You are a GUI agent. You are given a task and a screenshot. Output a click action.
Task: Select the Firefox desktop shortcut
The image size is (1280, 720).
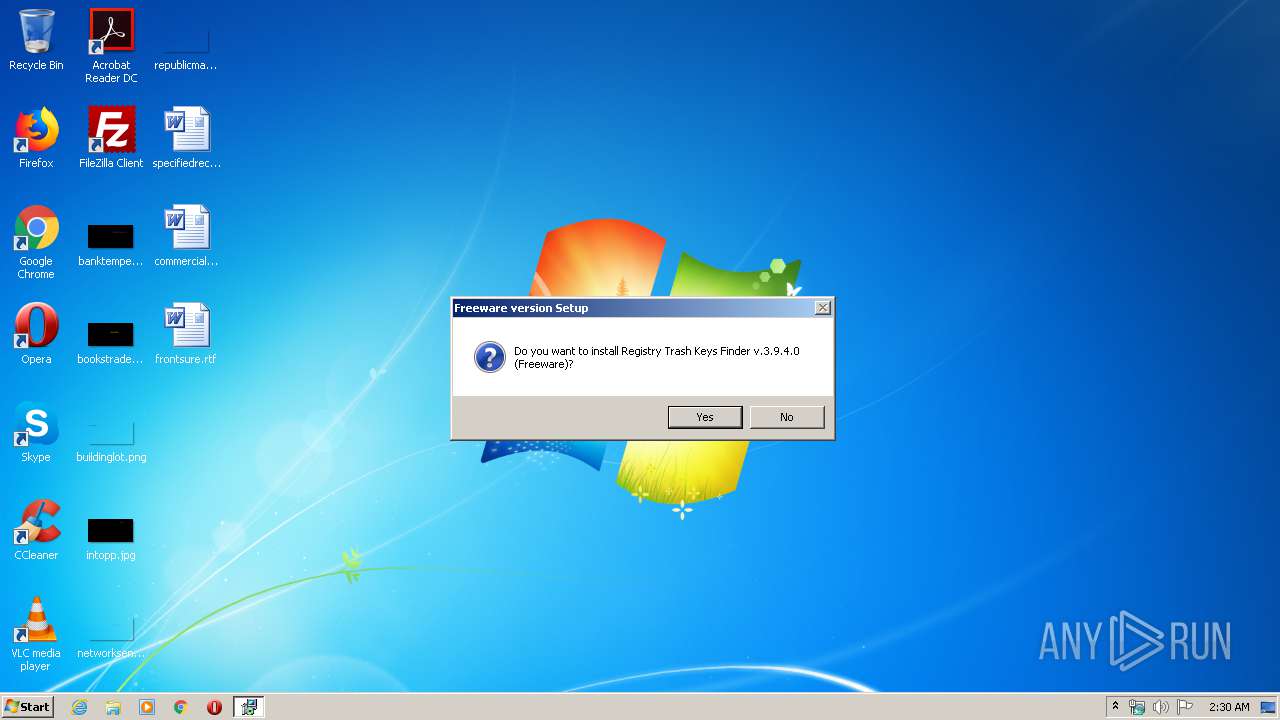(36, 138)
